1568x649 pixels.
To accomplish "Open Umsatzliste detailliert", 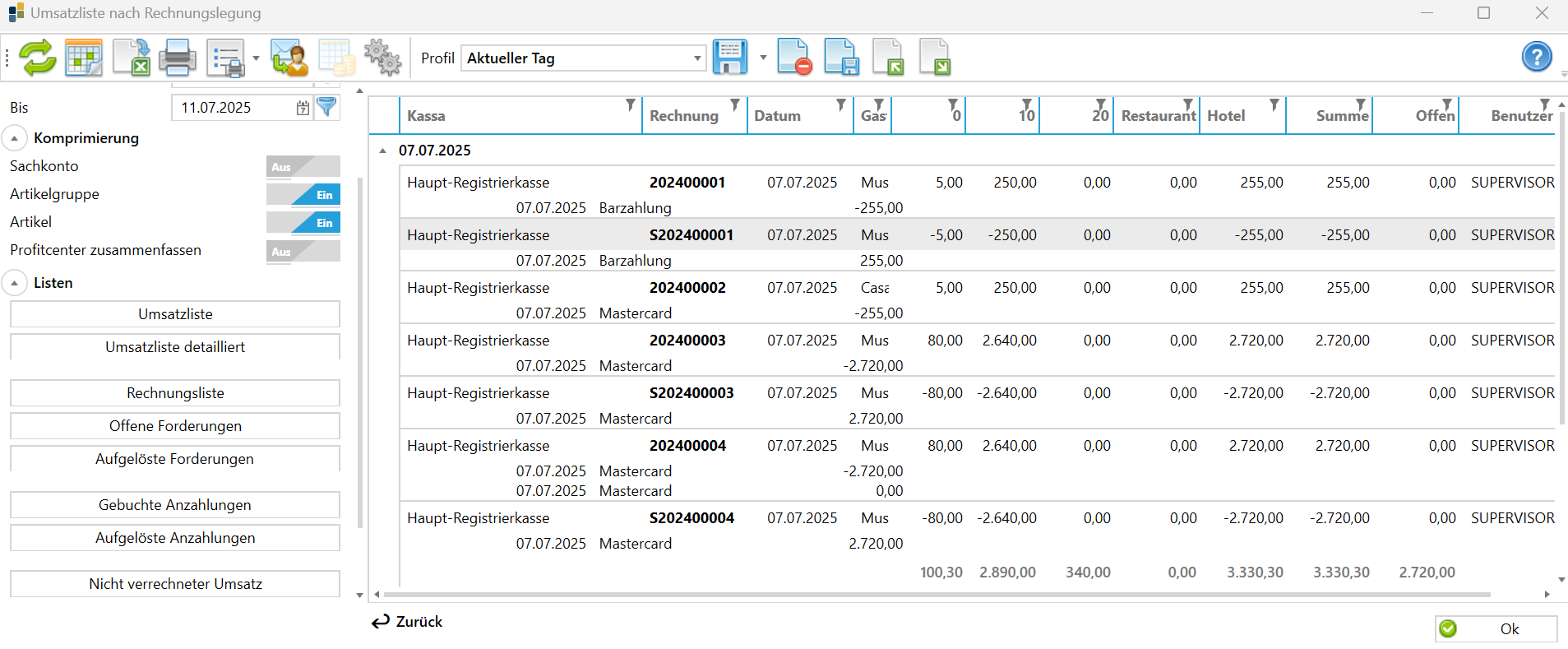I will click(175, 347).
